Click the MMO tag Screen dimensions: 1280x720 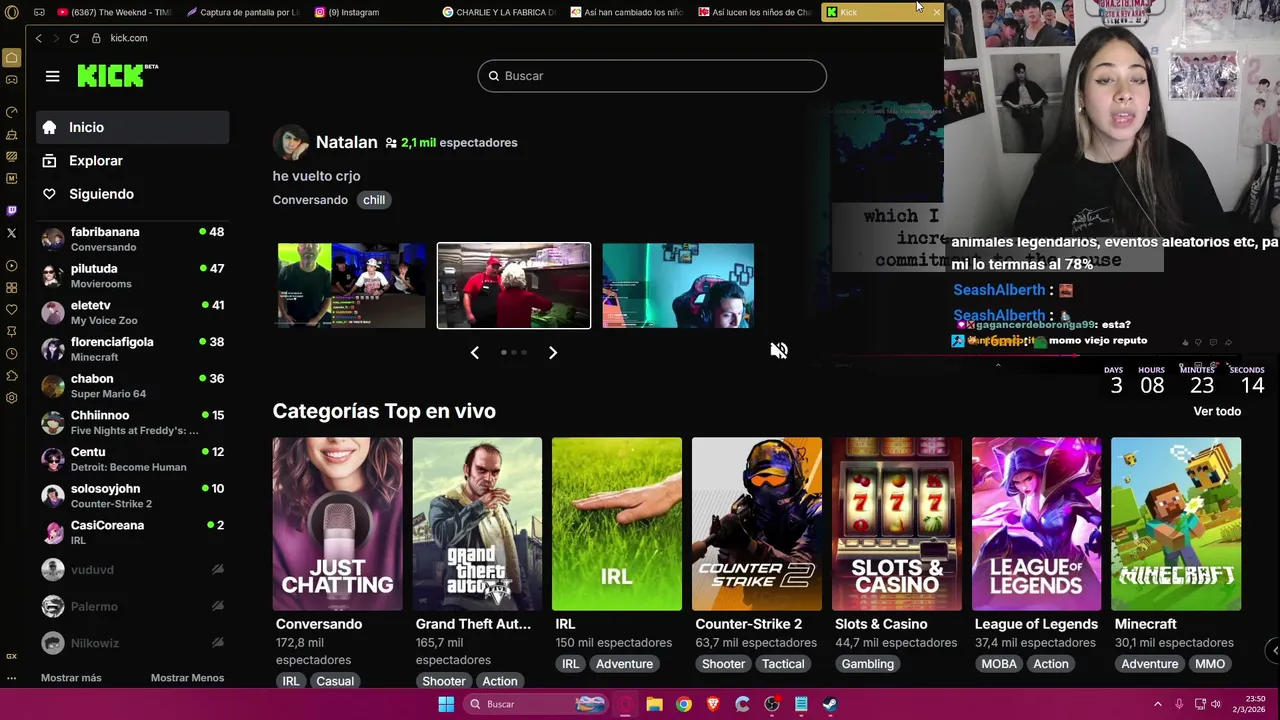point(1209,664)
